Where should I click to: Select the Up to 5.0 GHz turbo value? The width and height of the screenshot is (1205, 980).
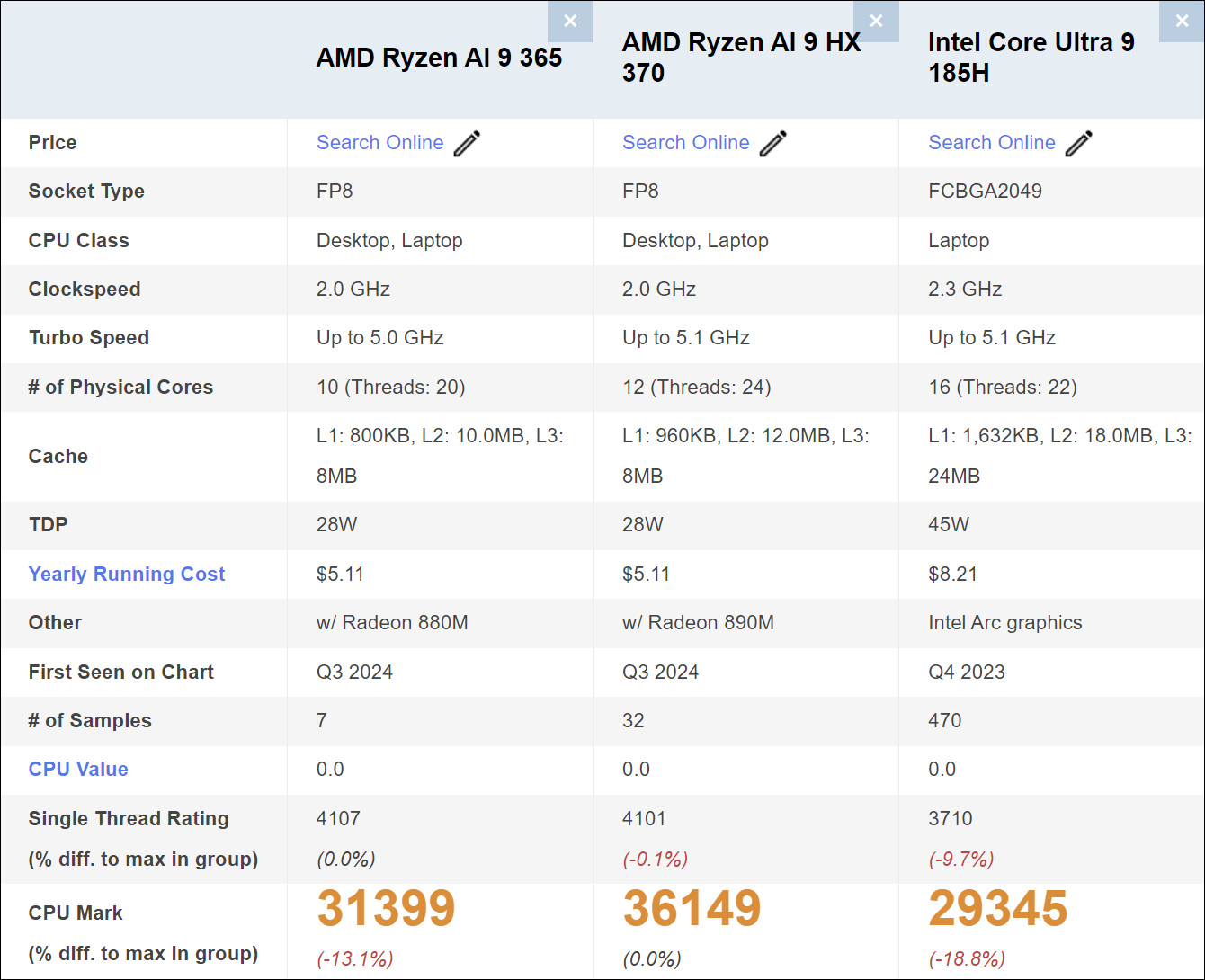coord(379,337)
